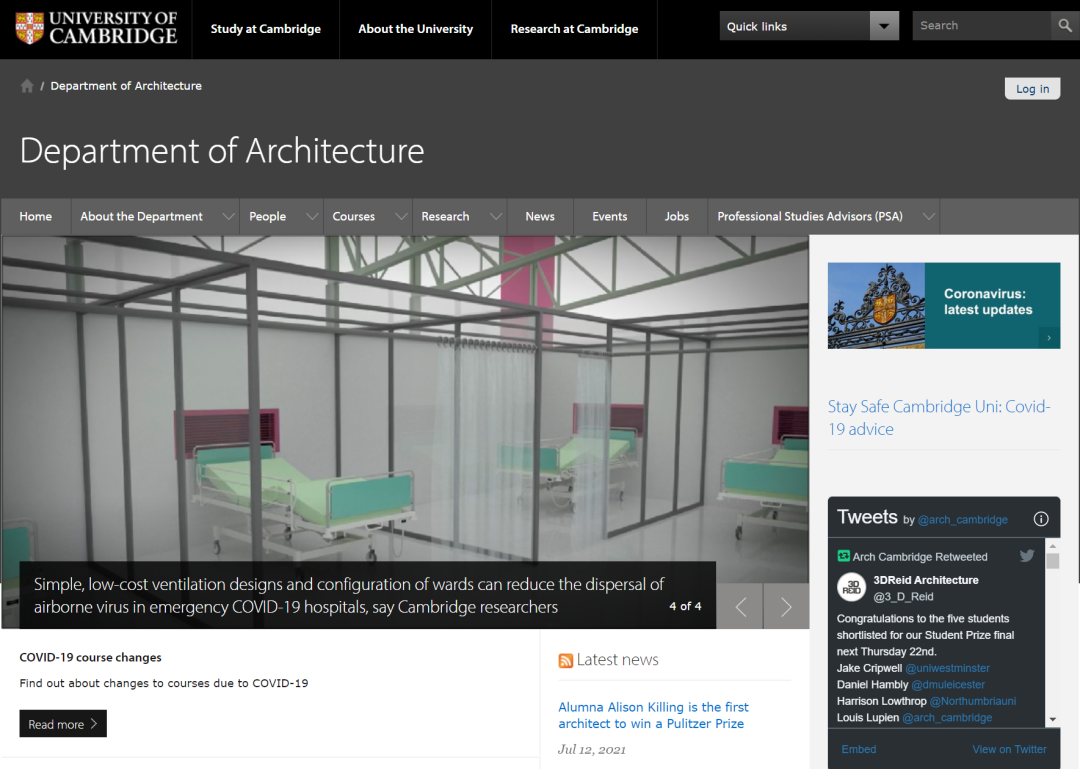
Task: Click the Department of Architecture page title
Action: pos(222,150)
